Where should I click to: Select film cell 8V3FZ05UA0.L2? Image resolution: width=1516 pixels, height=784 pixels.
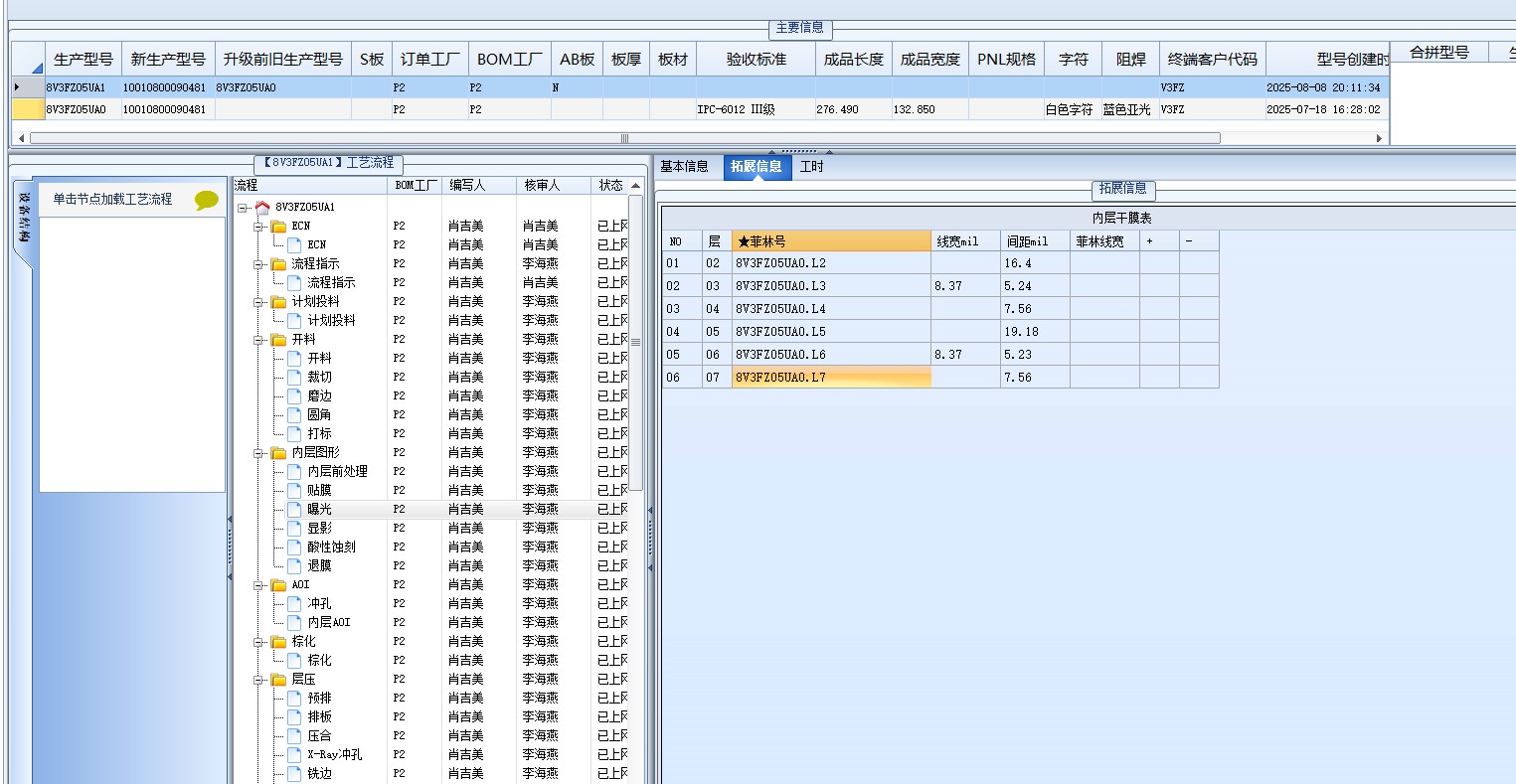(831, 263)
